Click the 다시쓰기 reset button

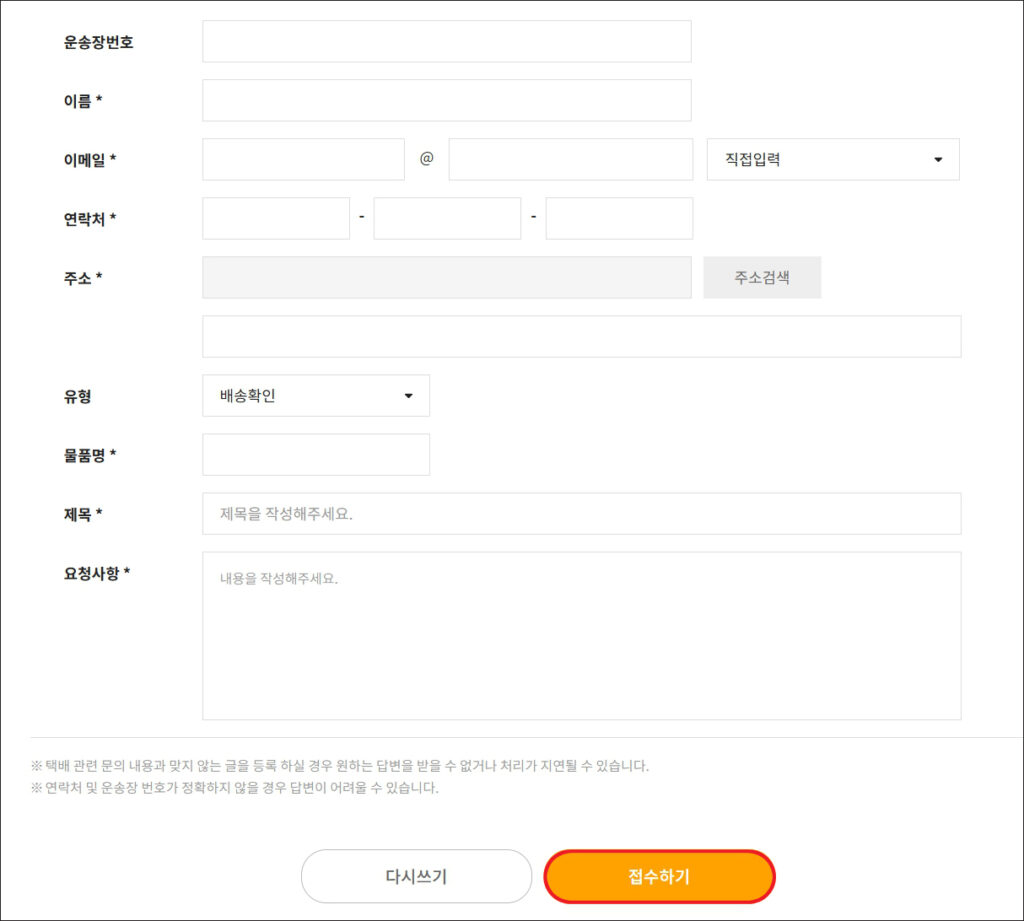click(x=417, y=876)
